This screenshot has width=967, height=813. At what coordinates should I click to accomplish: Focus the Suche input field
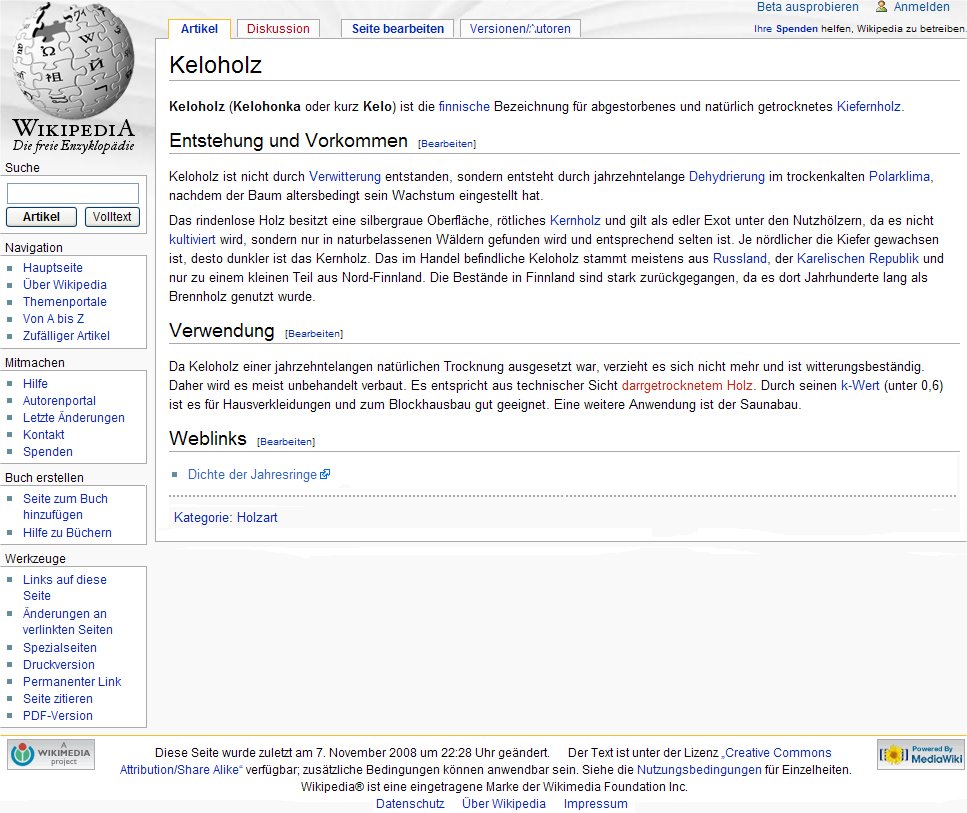pyautogui.click(x=73, y=194)
